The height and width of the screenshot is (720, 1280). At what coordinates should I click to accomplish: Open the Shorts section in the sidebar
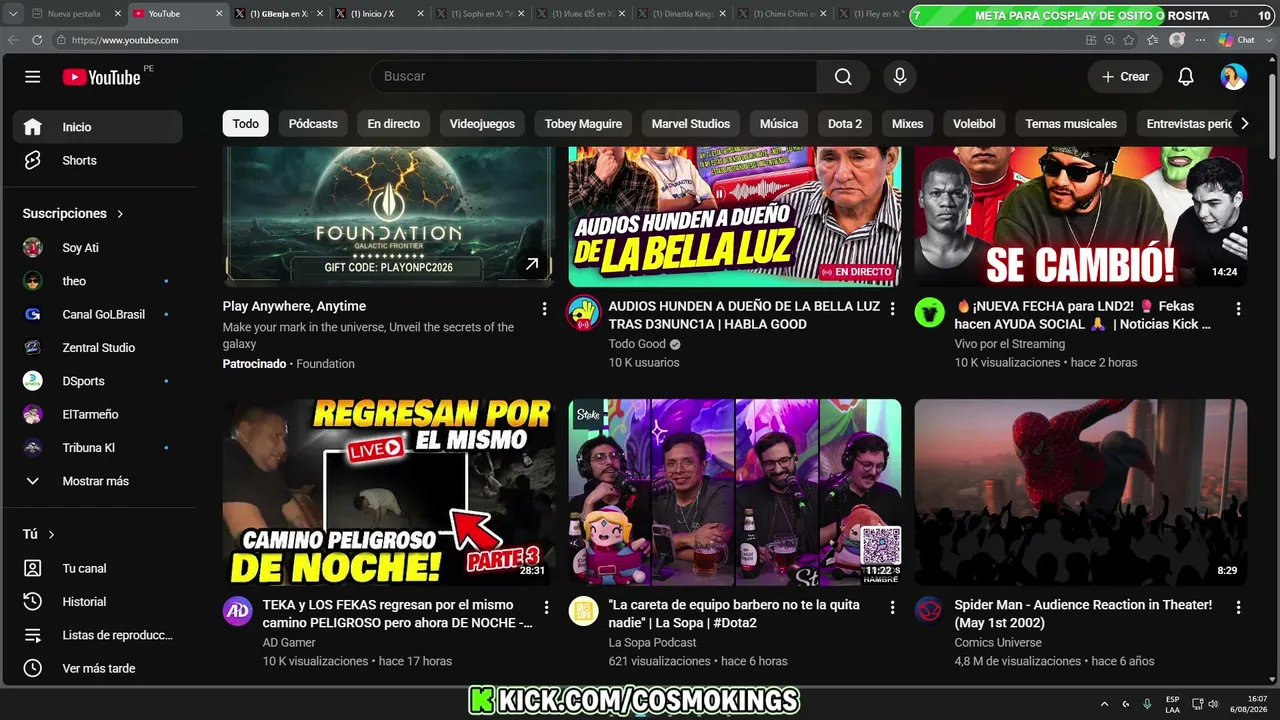click(98, 160)
